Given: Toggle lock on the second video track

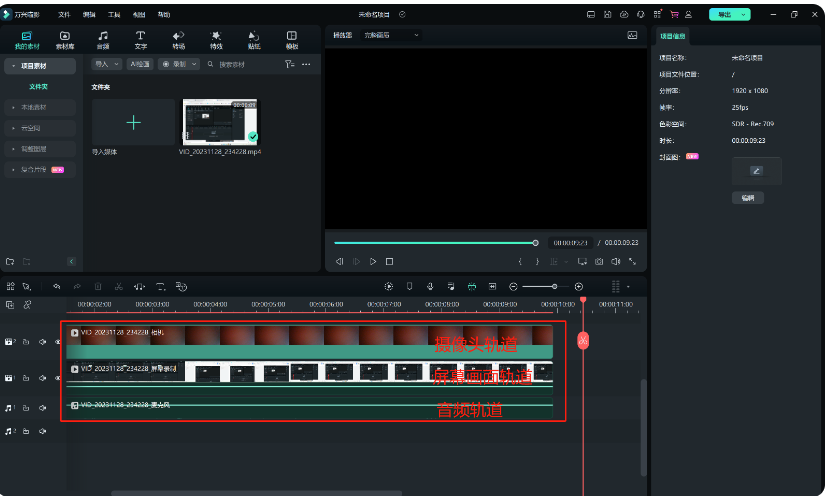Looking at the screenshot, I should (x=26, y=378).
